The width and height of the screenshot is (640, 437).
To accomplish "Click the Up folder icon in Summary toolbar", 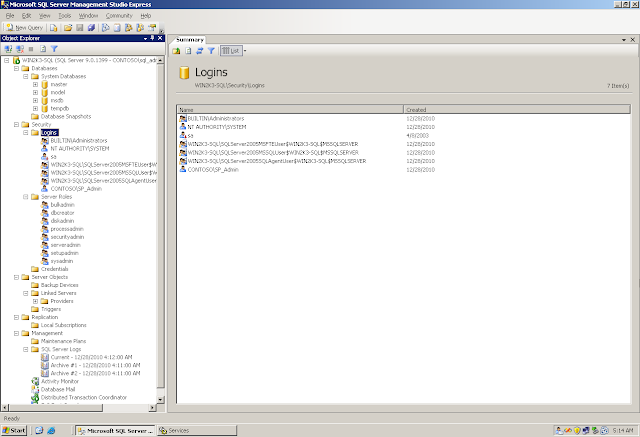I will point(176,51).
